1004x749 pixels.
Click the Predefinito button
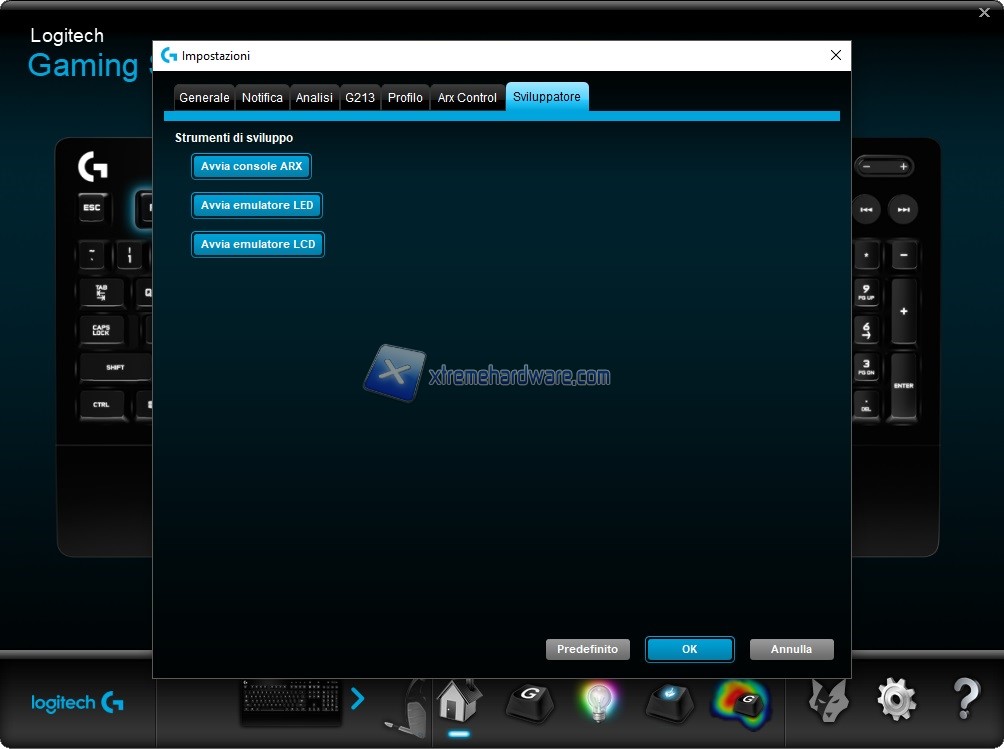point(587,650)
